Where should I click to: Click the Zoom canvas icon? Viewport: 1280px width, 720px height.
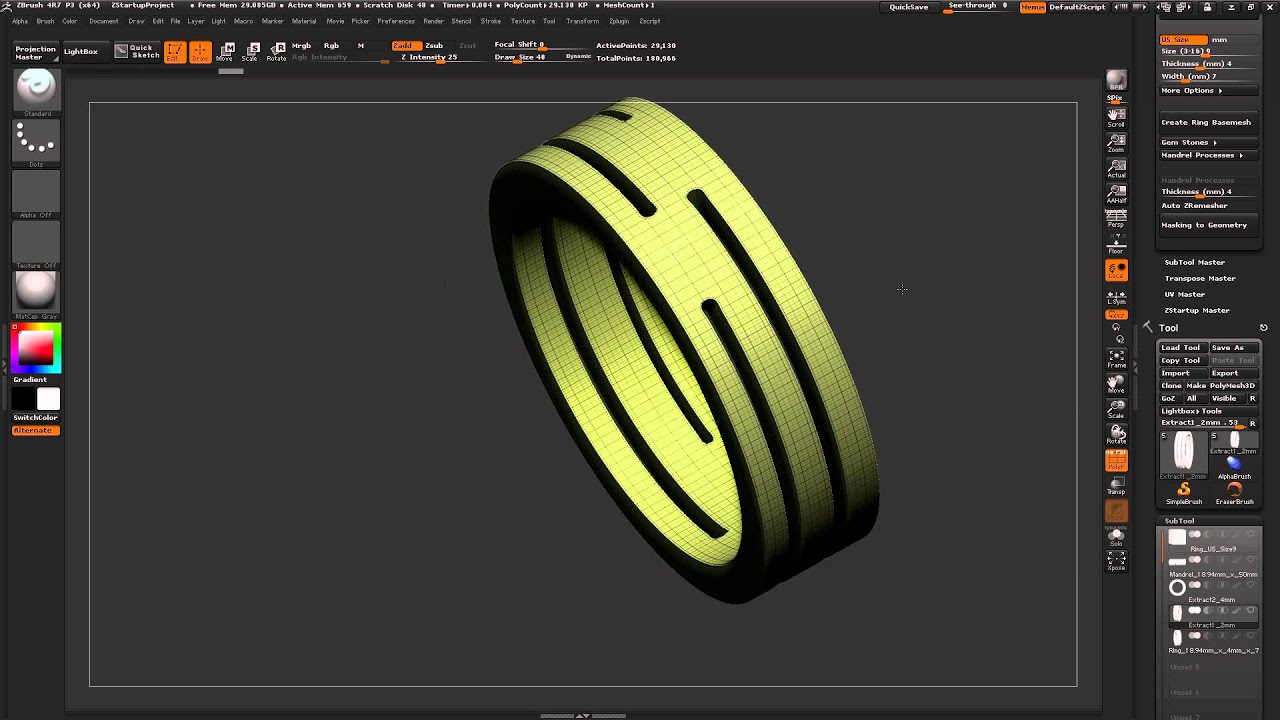[x=1116, y=142]
